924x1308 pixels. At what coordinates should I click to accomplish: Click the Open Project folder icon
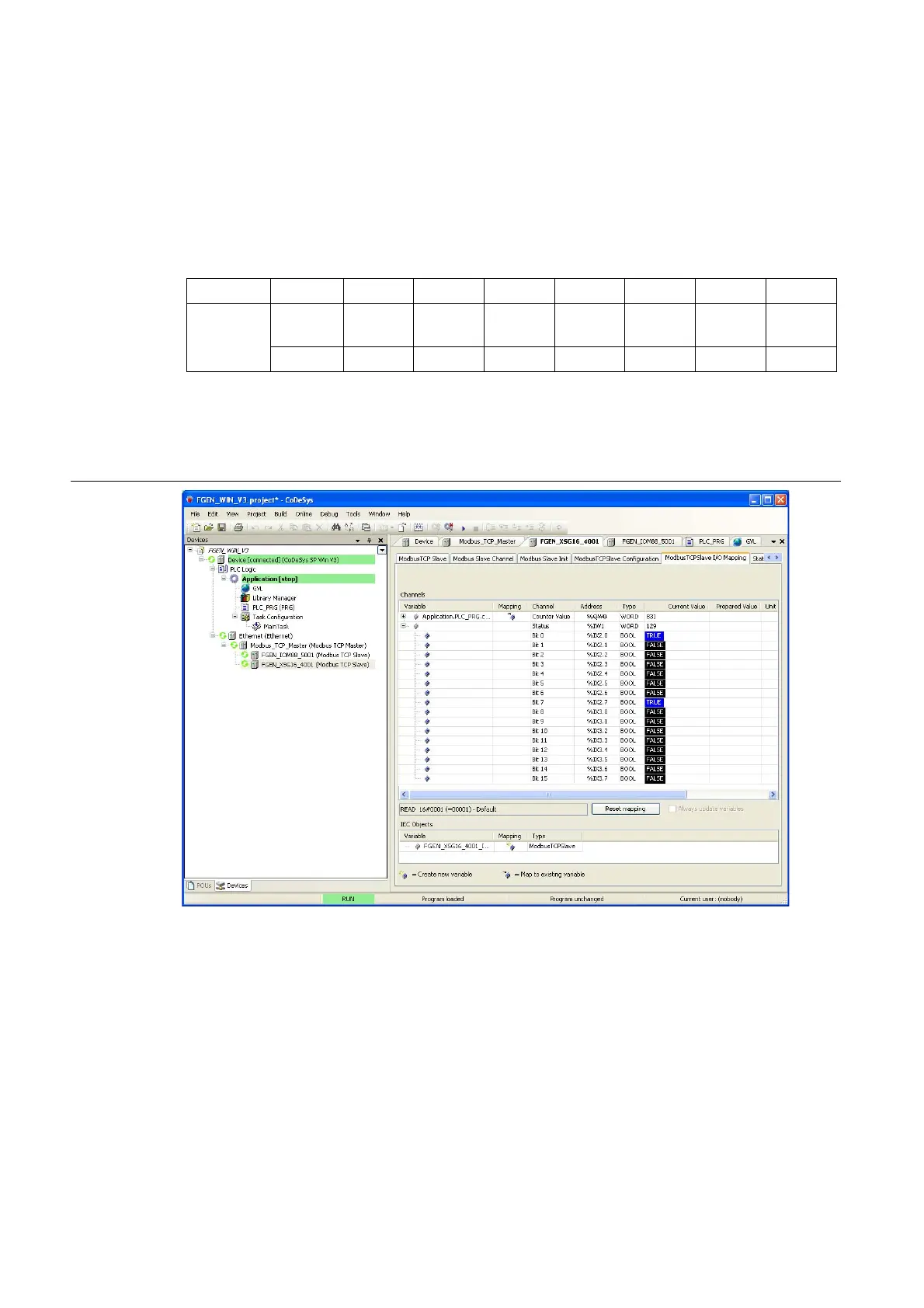point(208,527)
